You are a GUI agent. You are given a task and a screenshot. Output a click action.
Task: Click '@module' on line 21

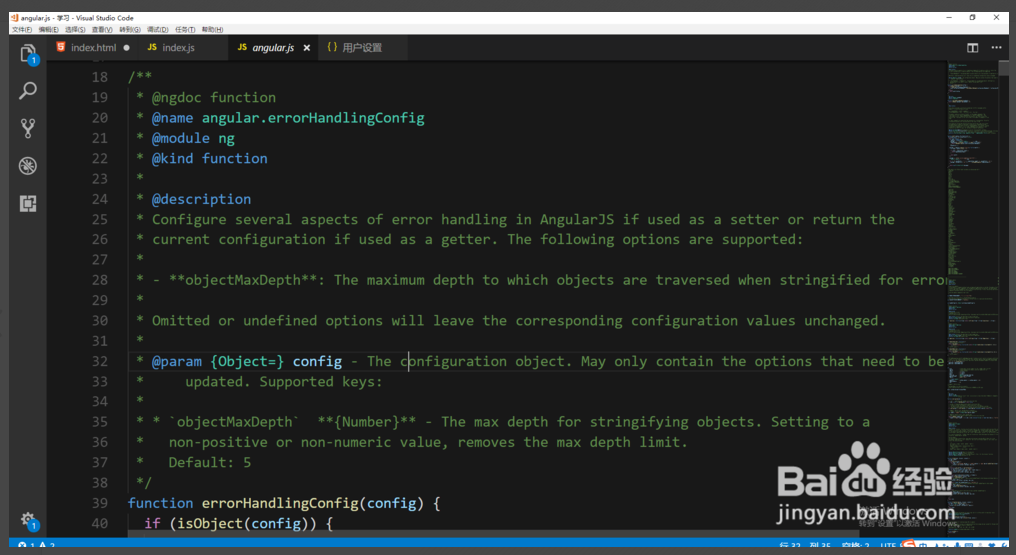[181, 138]
